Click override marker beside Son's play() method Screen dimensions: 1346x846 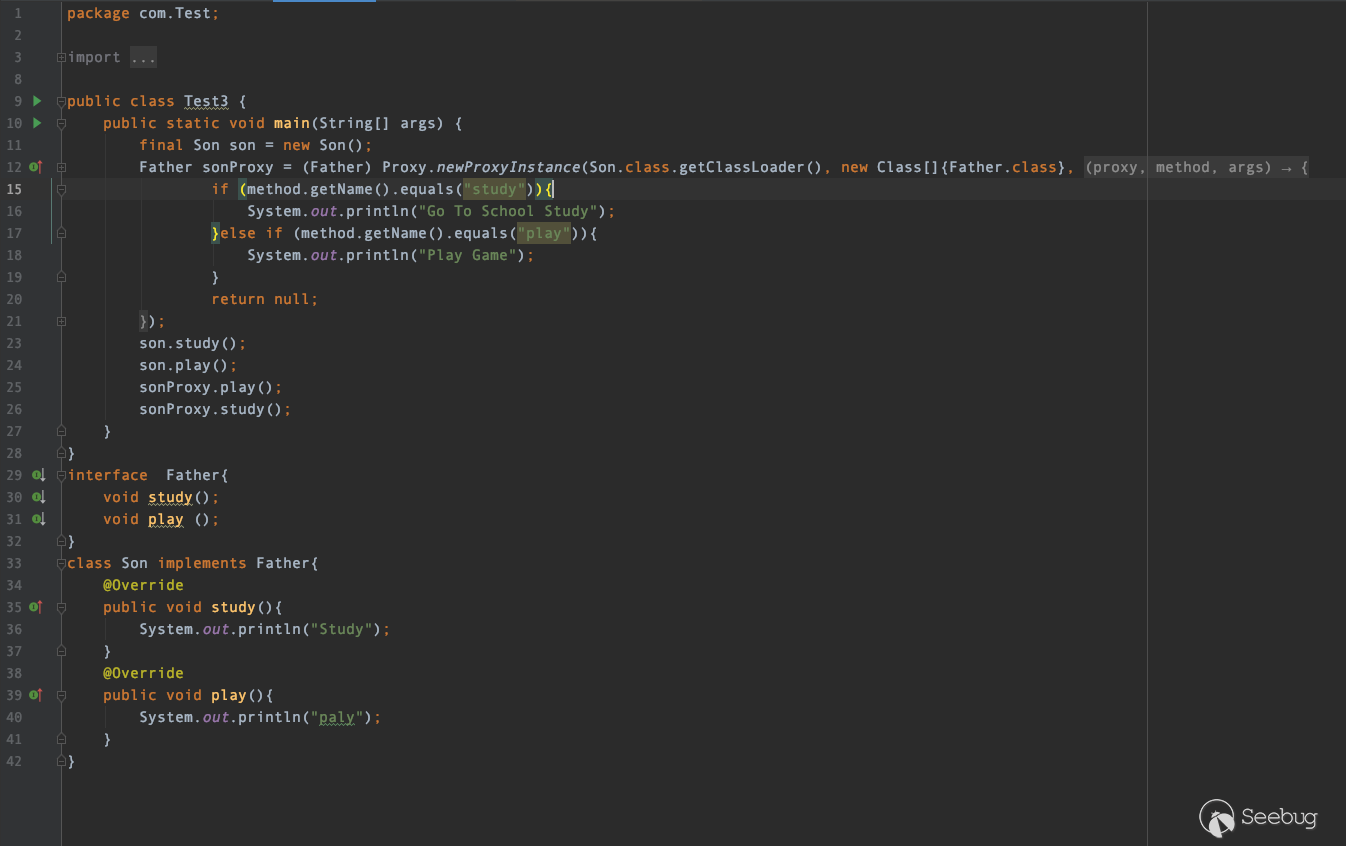(36, 695)
